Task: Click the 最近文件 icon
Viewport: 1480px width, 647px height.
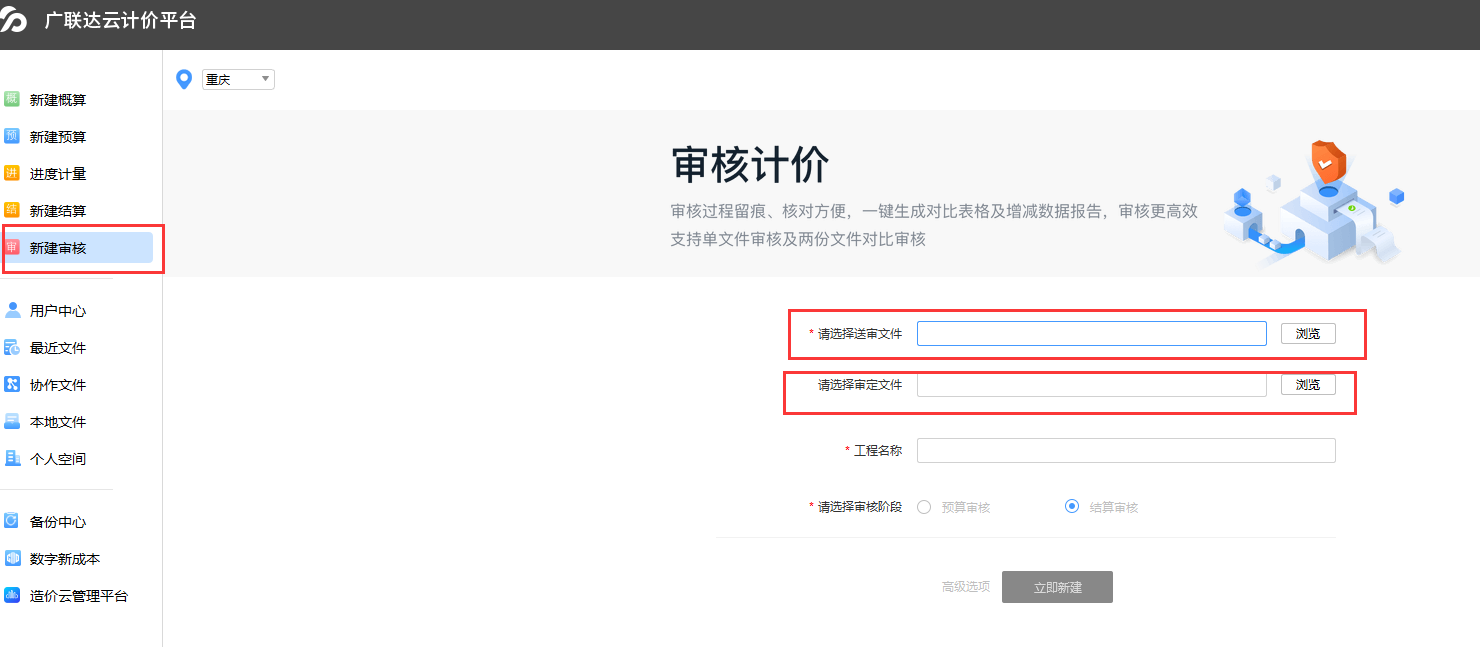Action: pyautogui.click(x=12, y=347)
